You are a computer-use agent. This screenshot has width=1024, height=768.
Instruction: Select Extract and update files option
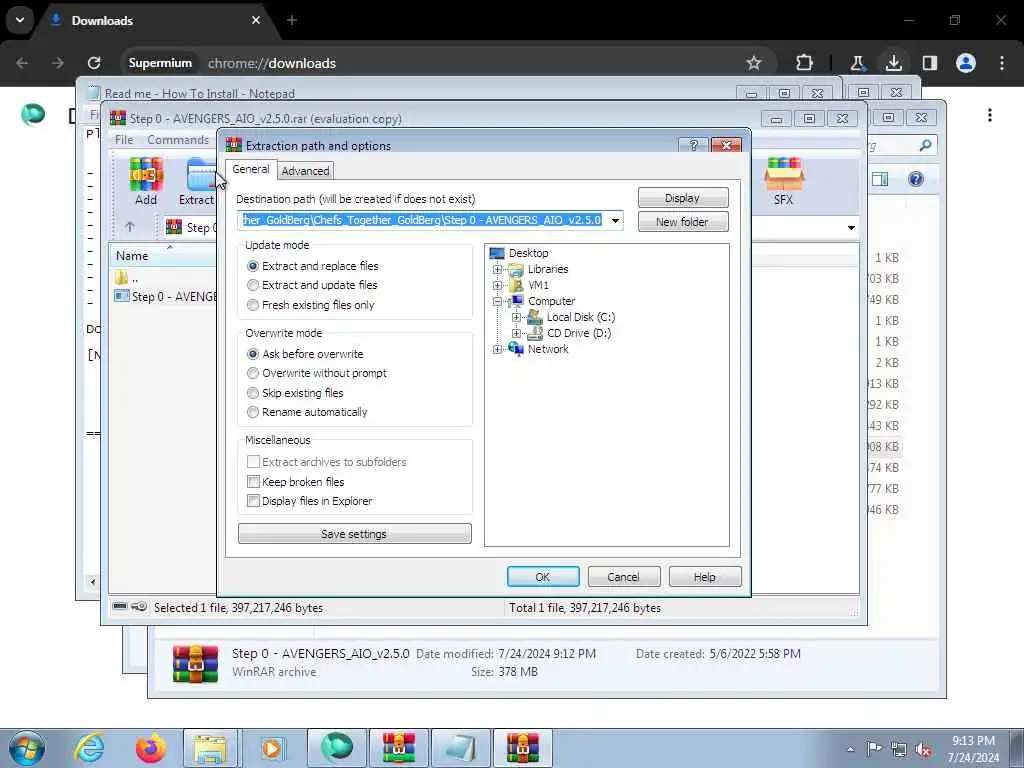click(312, 285)
